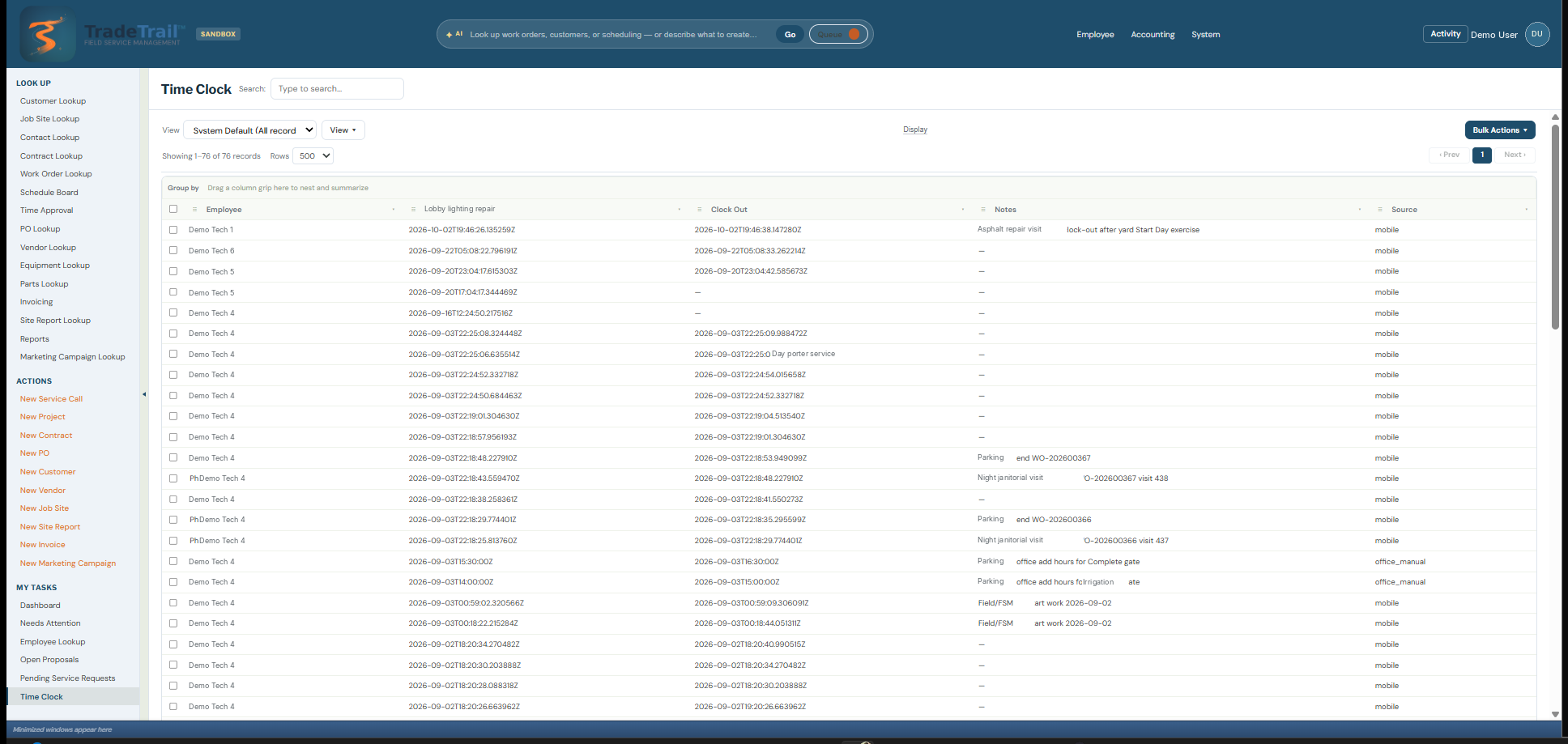Tick the checkbox for the 2026-09-03T15:30:00Z row
This screenshot has height=744, width=1568.
click(x=173, y=561)
